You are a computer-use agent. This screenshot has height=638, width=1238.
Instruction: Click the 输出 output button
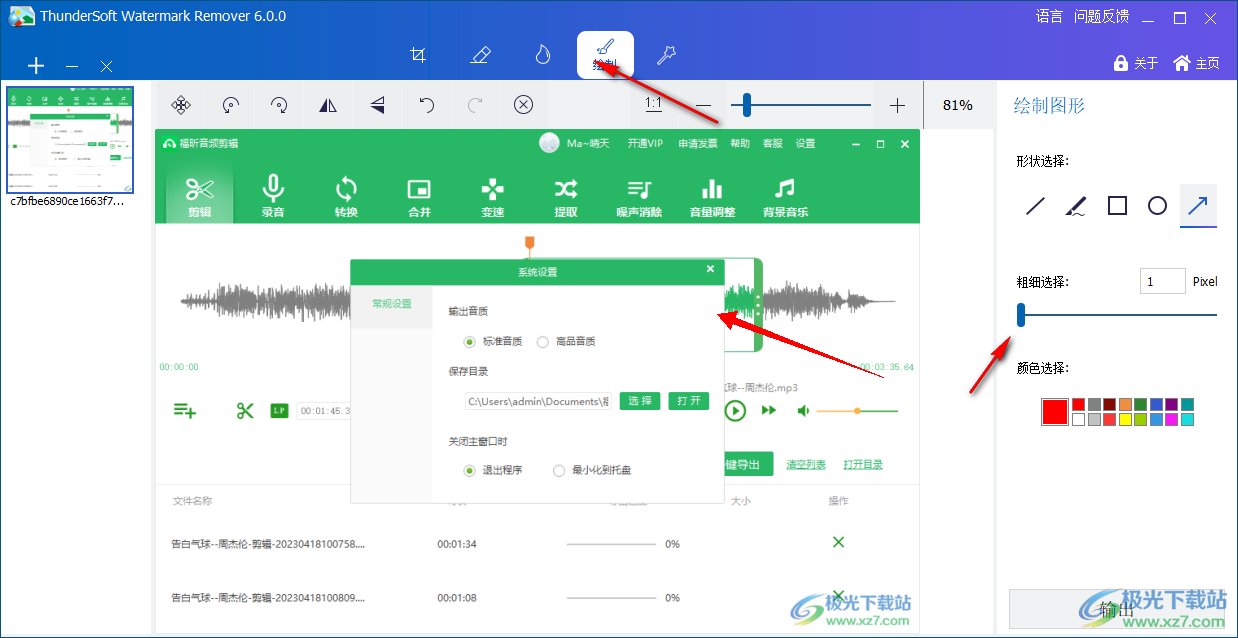tap(1117, 609)
